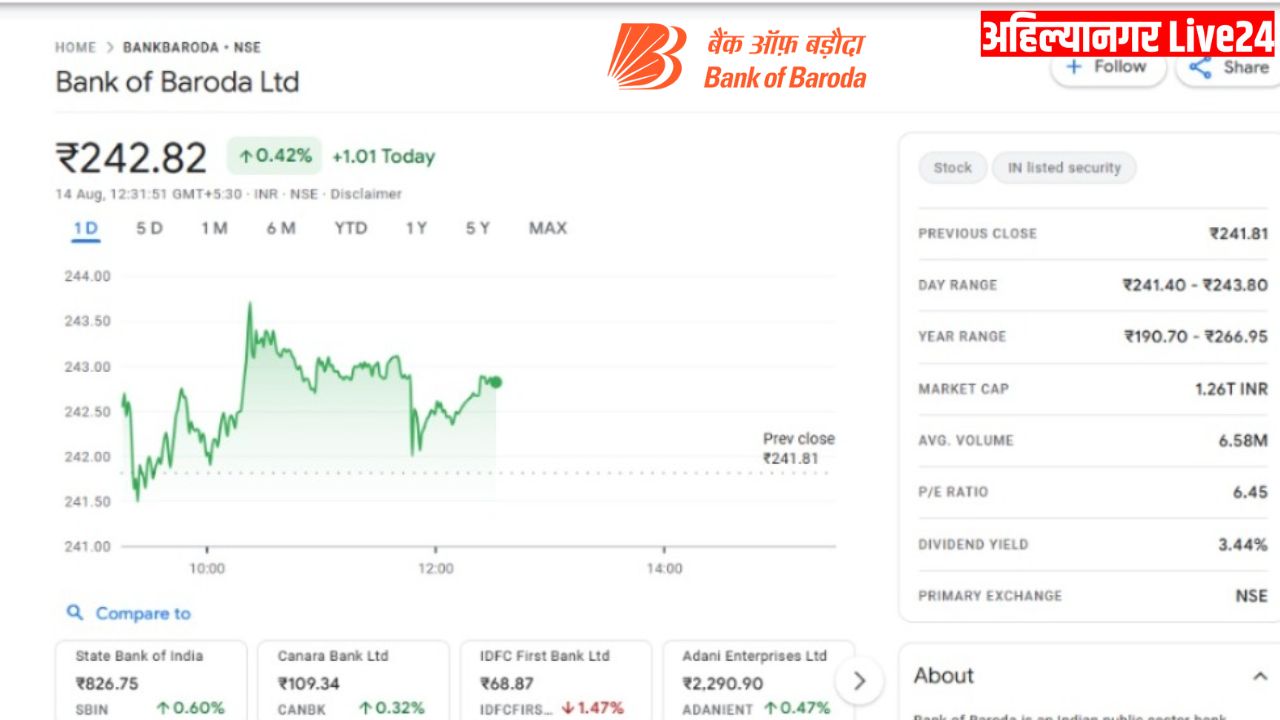Open the 1Y chart view

tap(416, 228)
